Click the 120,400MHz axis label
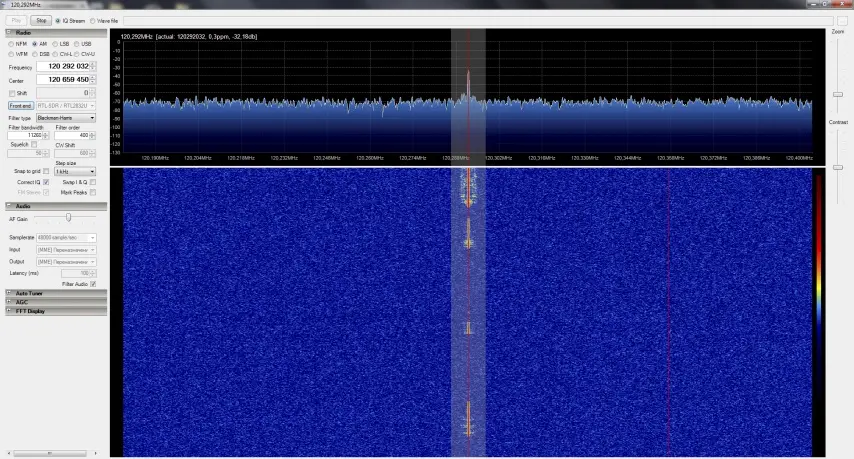 (x=799, y=158)
